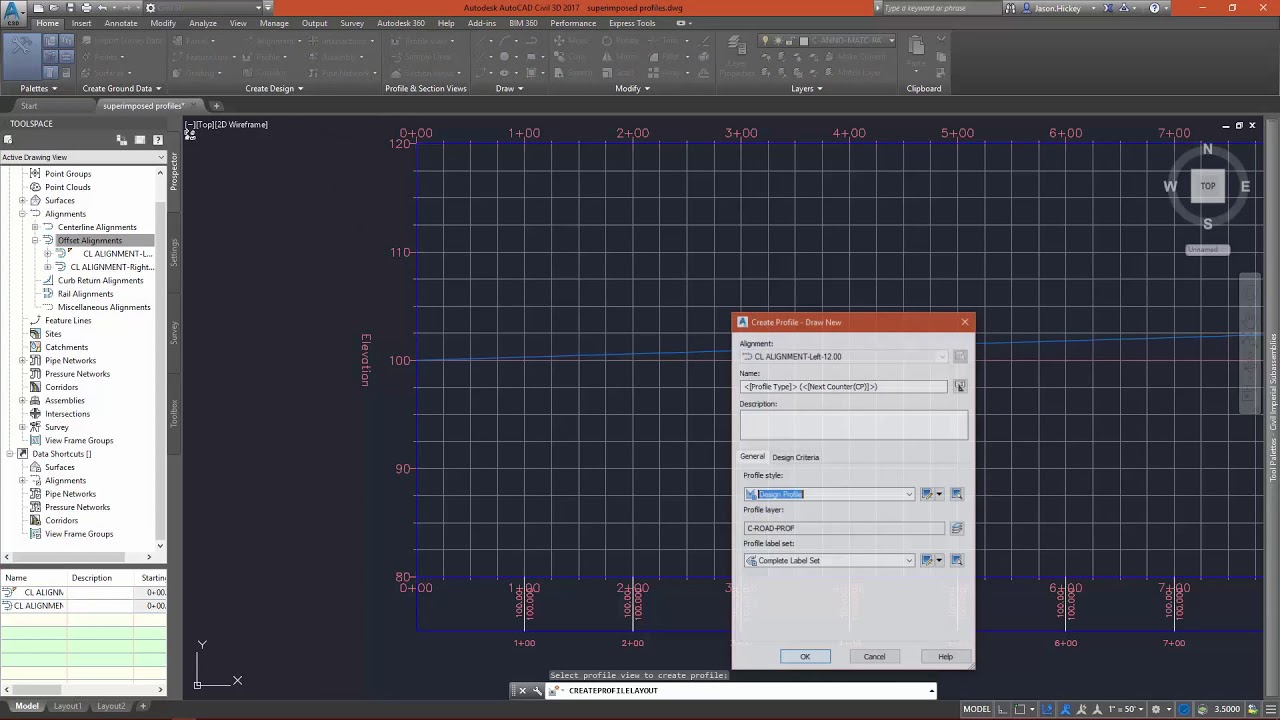Viewport: 1280px width, 720px height.
Task: Select Rail Alignments in tree
Action: [x=85, y=294]
